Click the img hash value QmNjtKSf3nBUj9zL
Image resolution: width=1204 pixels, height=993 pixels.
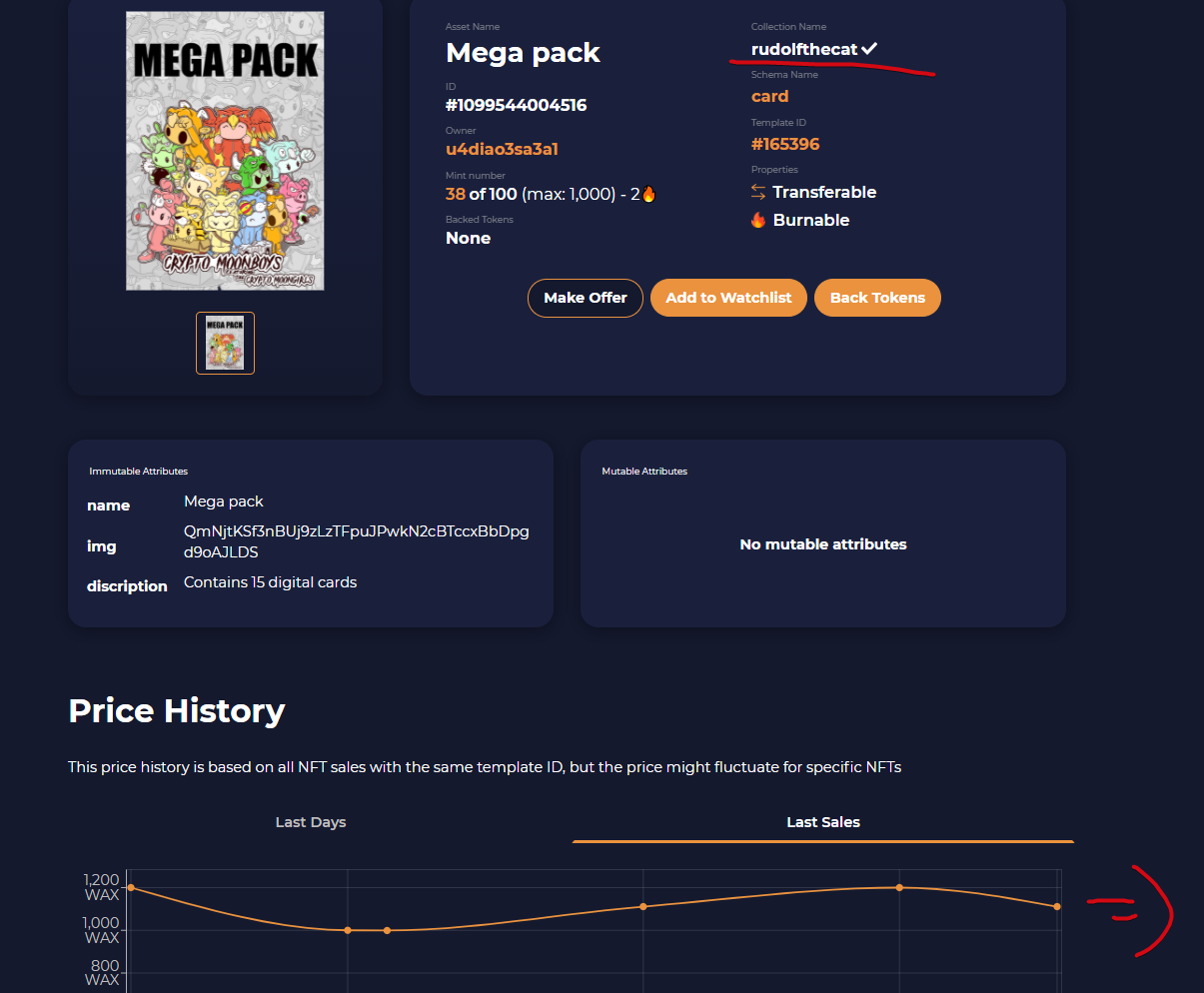click(x=357, y=541)
